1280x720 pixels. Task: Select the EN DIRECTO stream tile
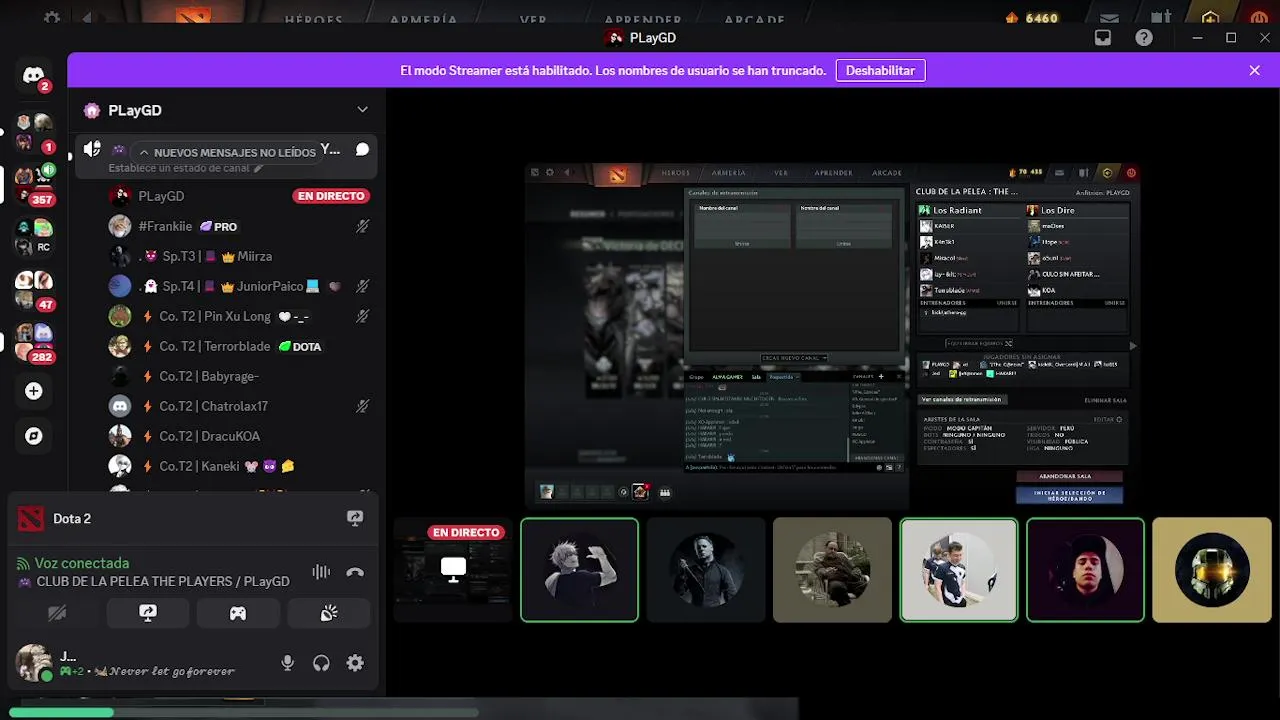(452, 570)
